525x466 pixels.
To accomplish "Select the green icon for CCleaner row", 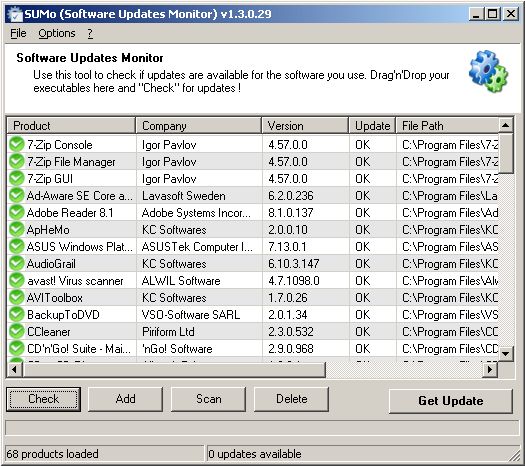I will [x=16, y=331].
